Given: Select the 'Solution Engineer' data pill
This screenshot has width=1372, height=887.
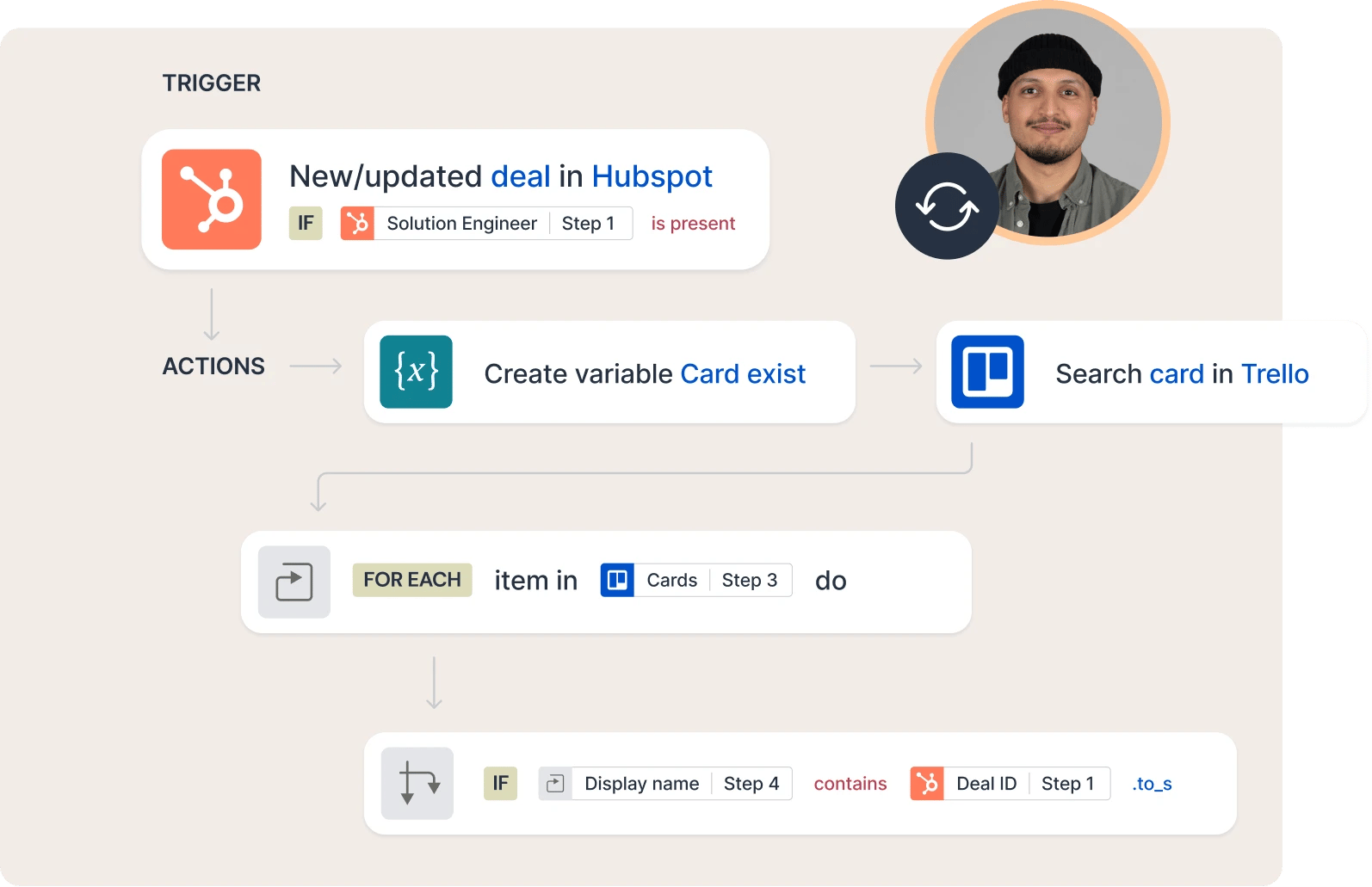Looking at the screenshot, I should [487, 224].
